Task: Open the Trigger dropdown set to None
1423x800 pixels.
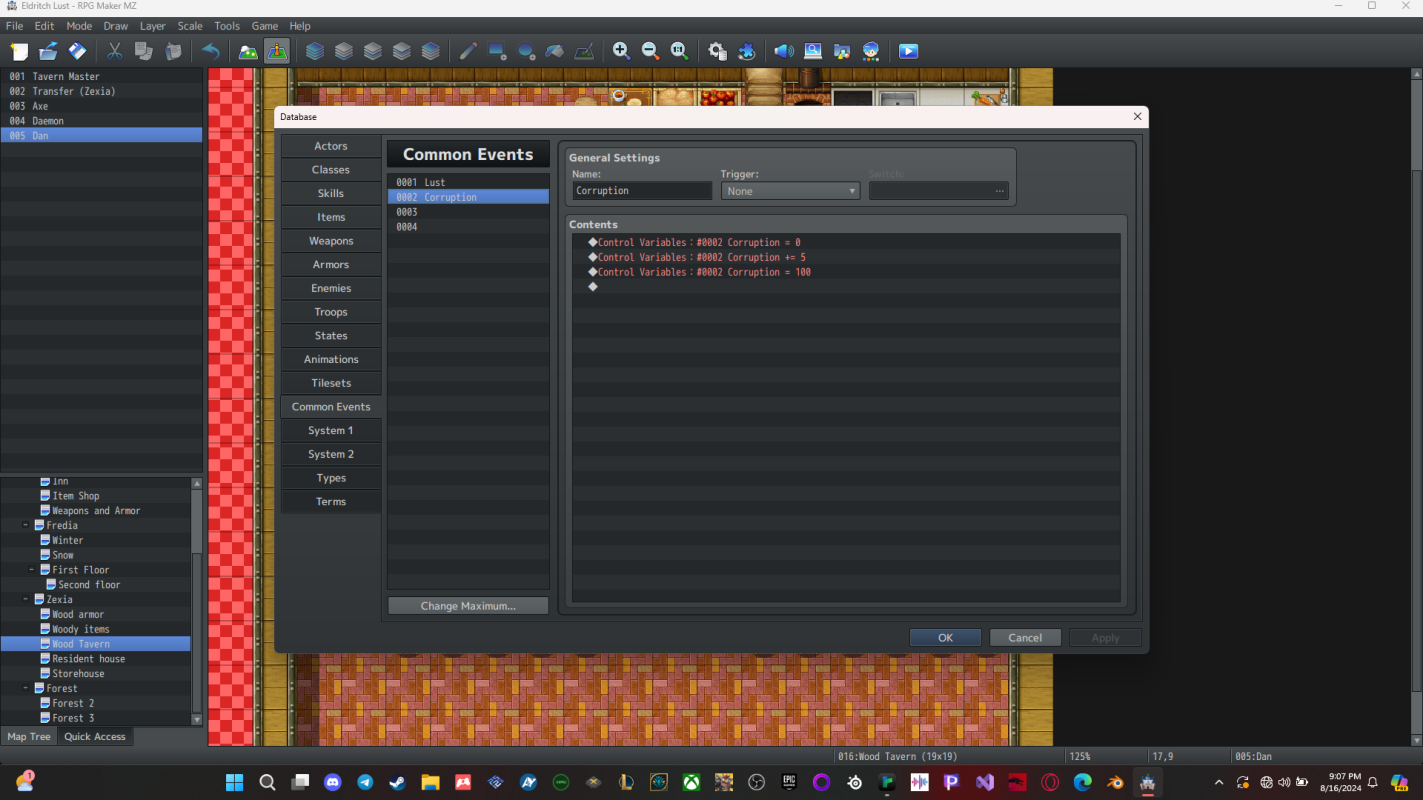Action: (790, 191)
